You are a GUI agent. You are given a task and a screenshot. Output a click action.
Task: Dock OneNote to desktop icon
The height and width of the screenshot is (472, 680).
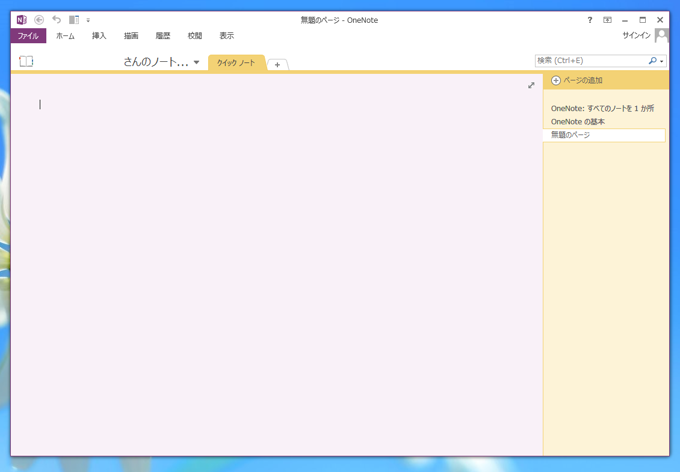tap(74, 20)
